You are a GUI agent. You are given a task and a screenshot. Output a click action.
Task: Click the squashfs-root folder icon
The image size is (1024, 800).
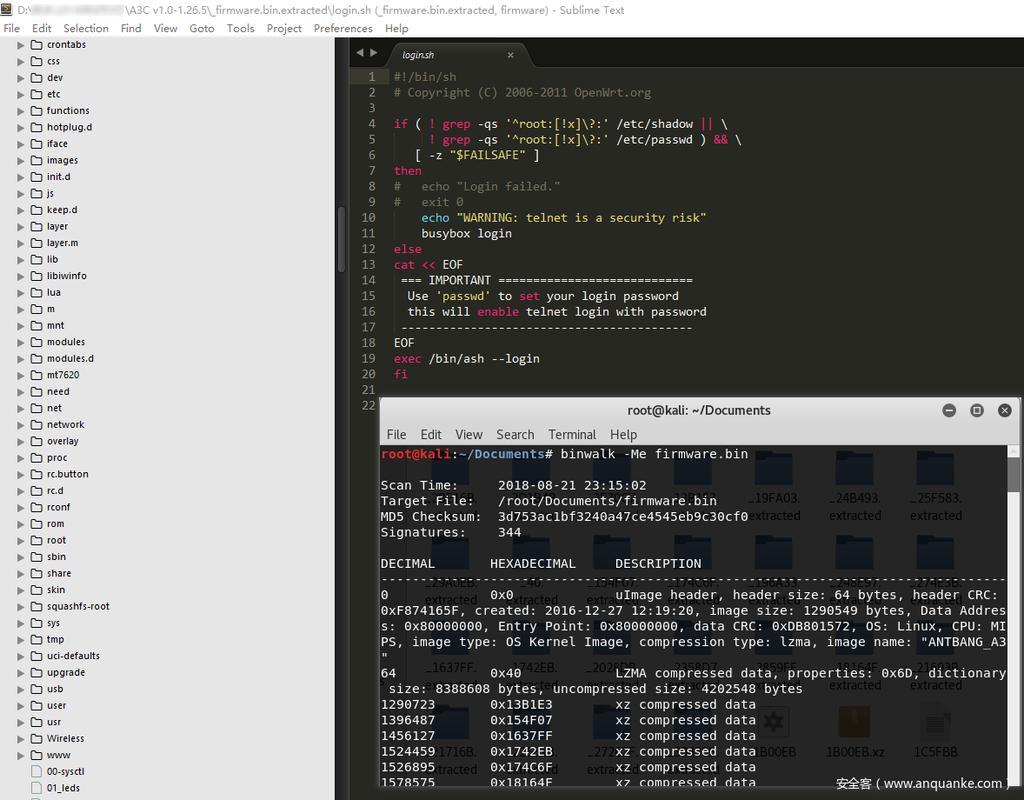pos(36,607)
